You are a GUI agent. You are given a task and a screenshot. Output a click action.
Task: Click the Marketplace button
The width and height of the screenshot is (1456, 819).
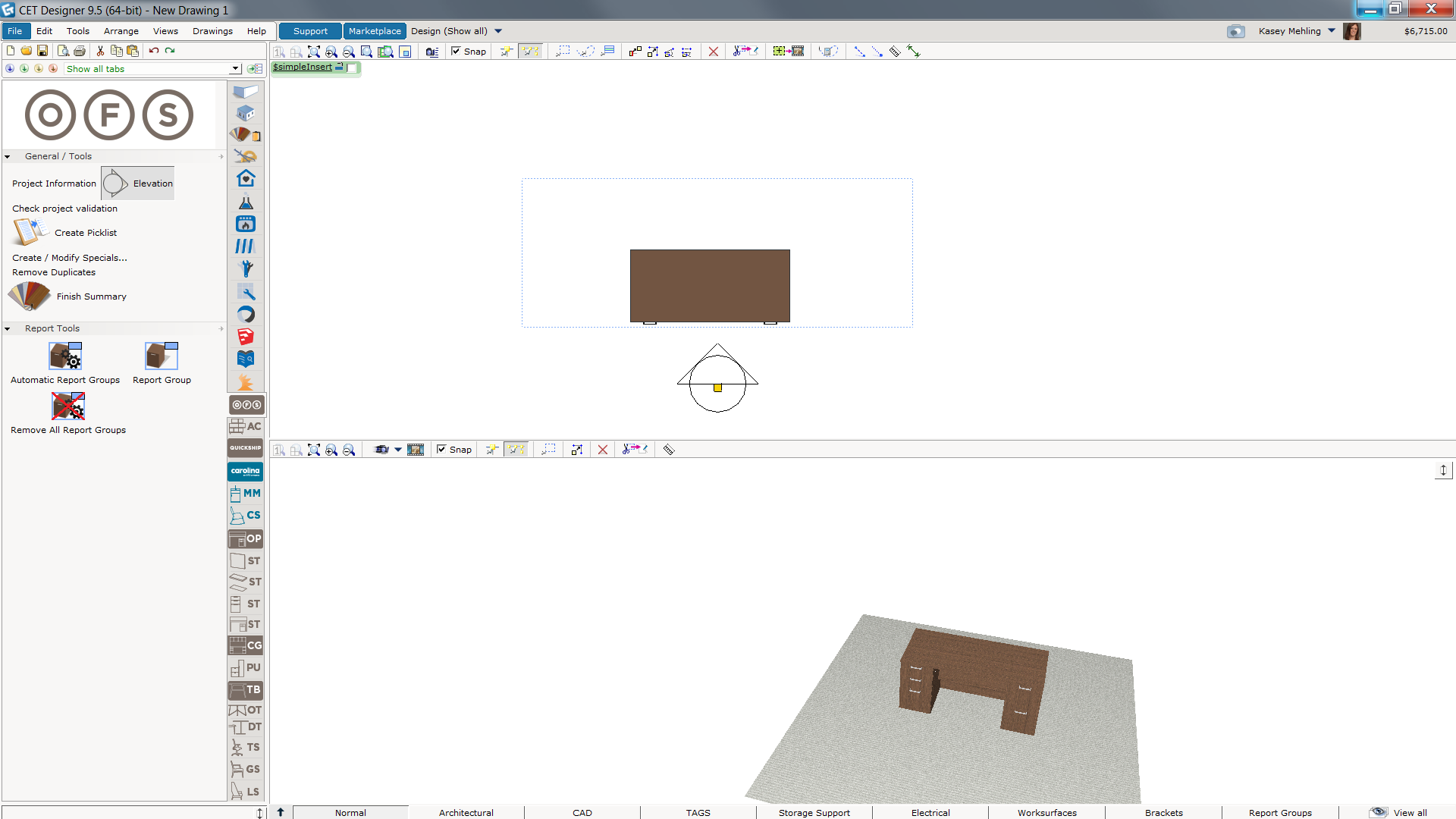pos(375,31)
